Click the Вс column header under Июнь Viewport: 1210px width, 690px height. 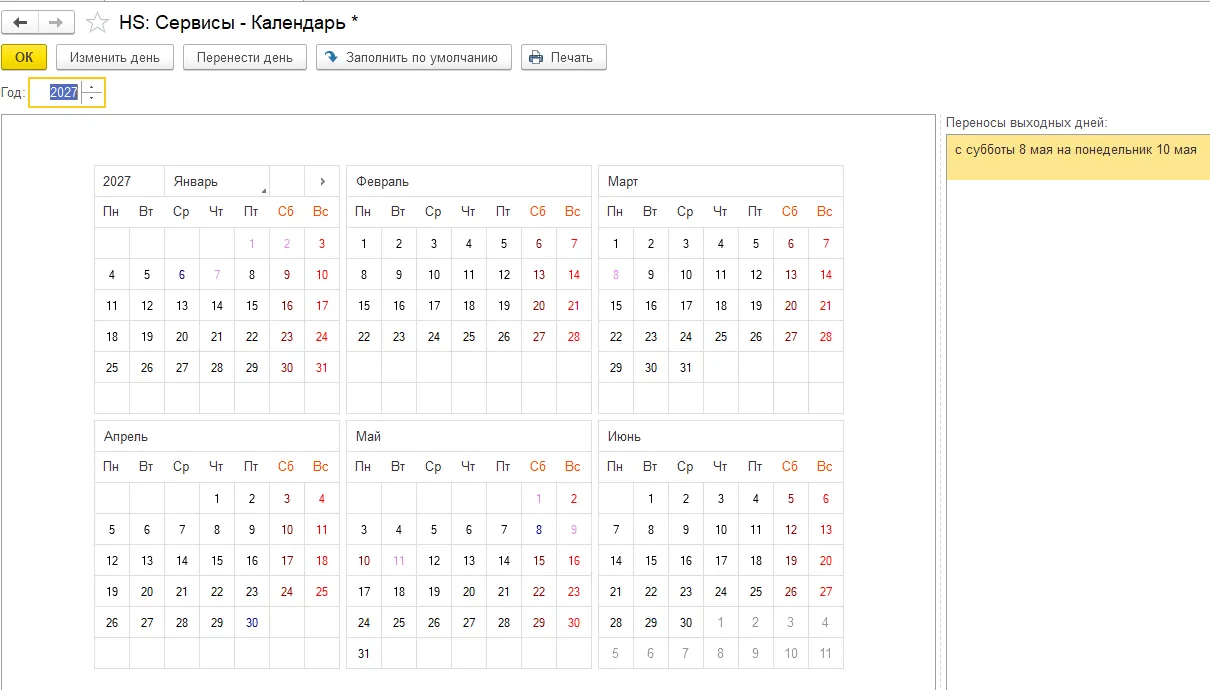826,466
